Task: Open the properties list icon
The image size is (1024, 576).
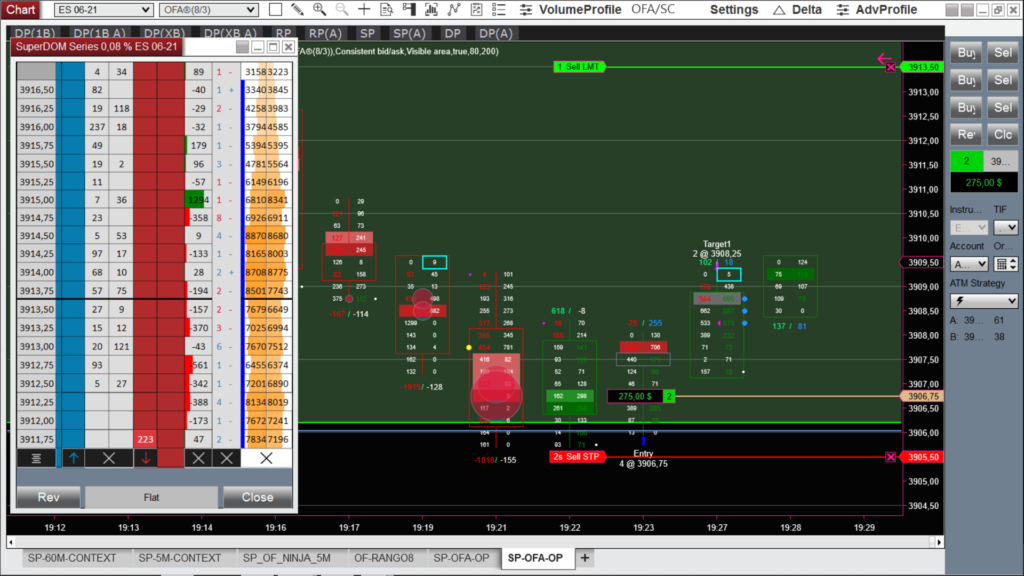Action: click(x=499, y=10)
